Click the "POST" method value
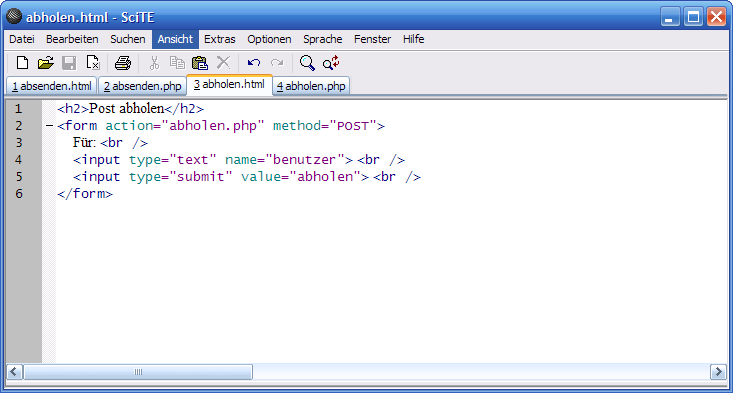Viewport: 733px width, 393px height. 353,126
